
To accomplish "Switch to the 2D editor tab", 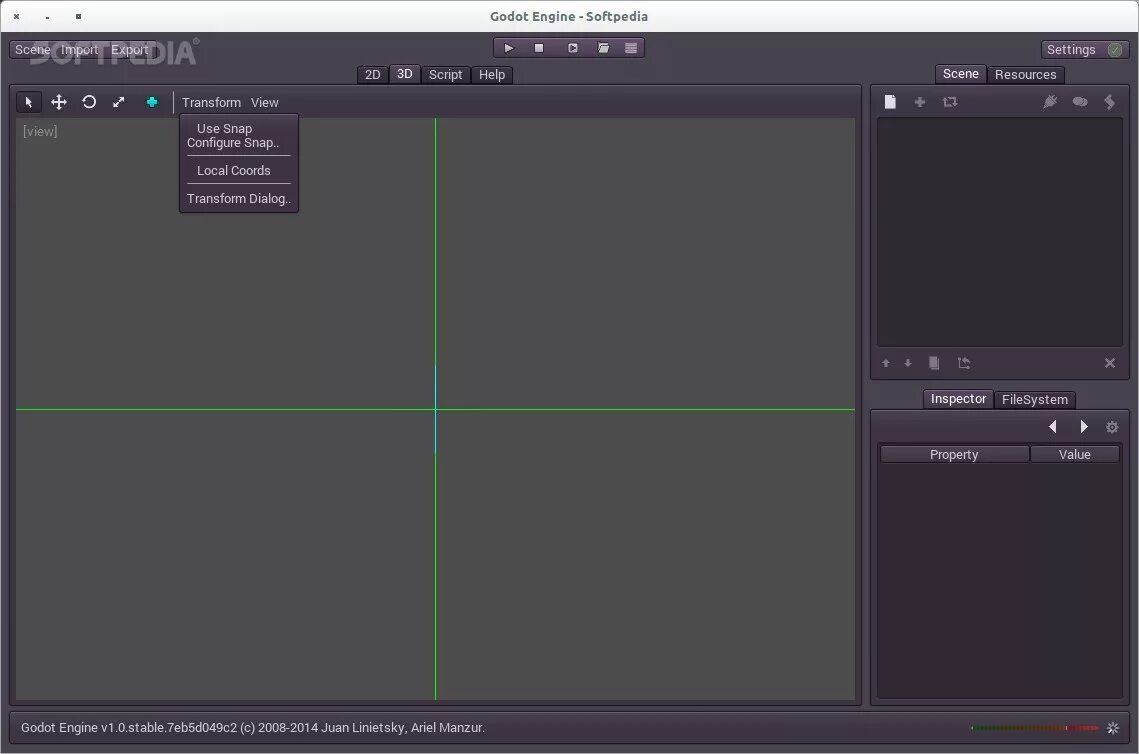I will 373,75.
